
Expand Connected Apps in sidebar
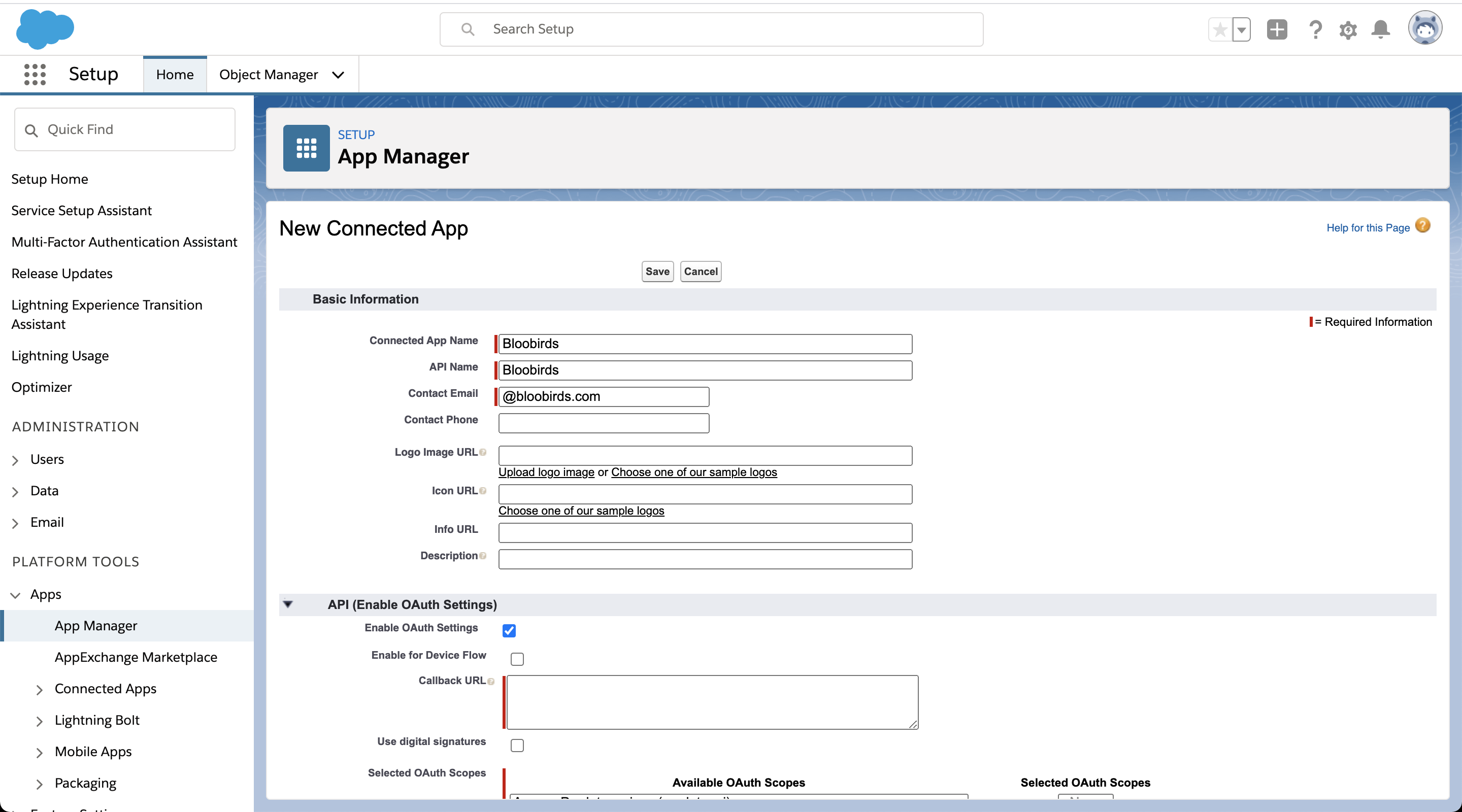point(39,689)
